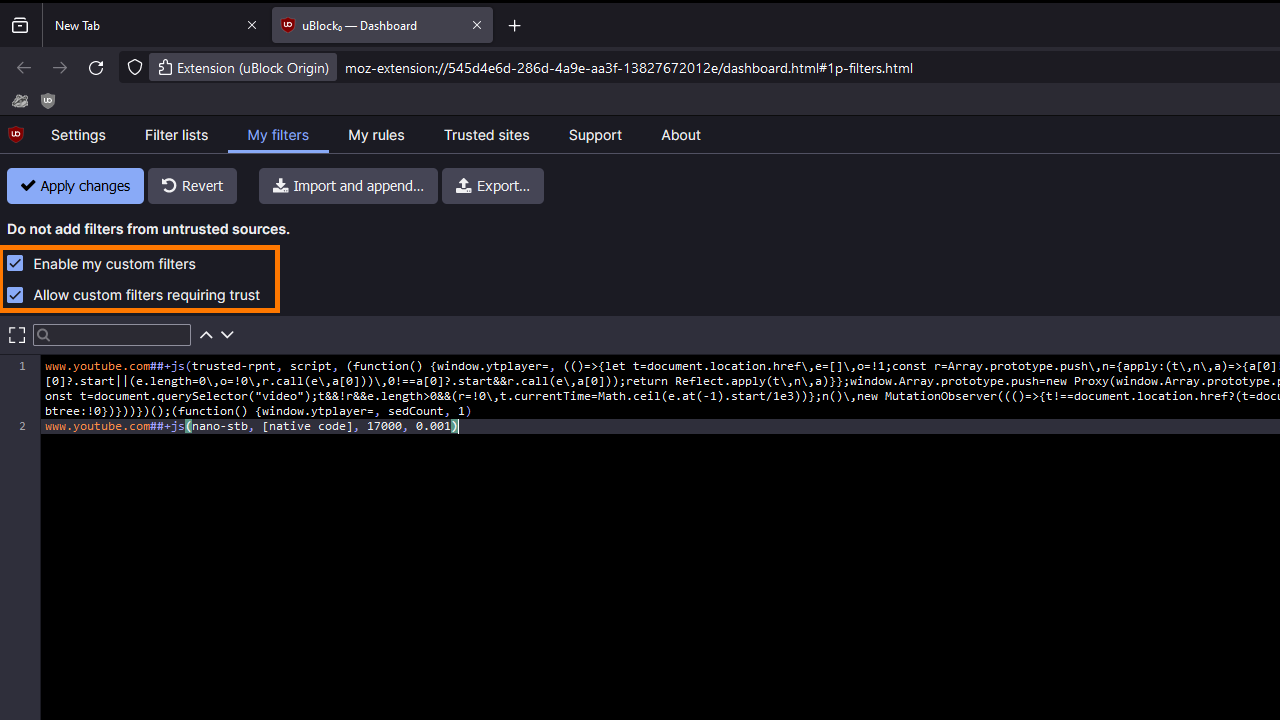Open the Trusted sites tab
This screenshot has width=1280, height=720.
pos(487,135)
